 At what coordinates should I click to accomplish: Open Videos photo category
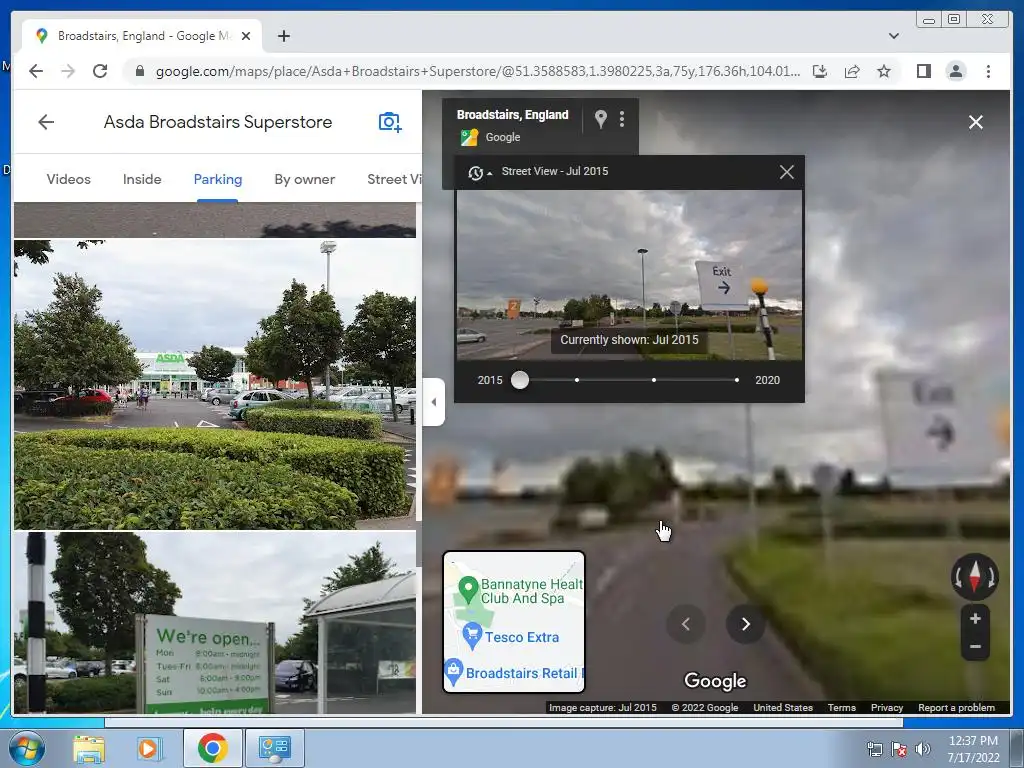(69, 179)
